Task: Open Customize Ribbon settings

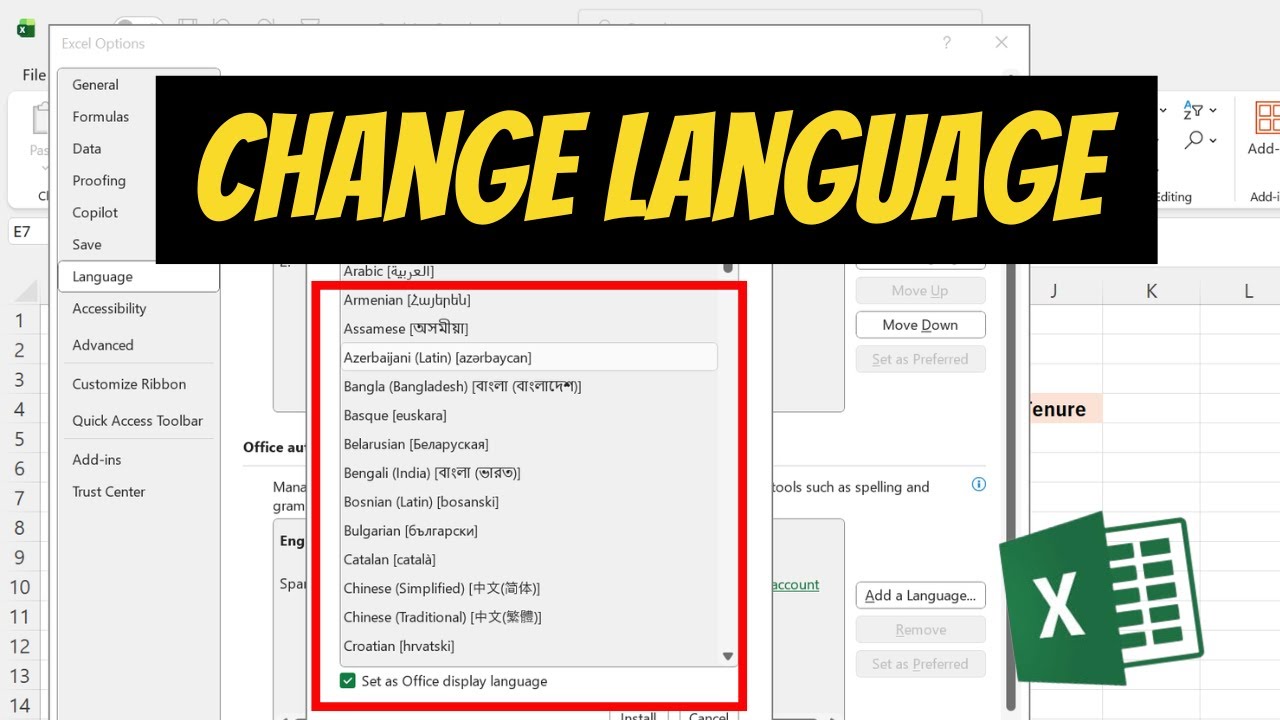Action: tap(139, 384)
